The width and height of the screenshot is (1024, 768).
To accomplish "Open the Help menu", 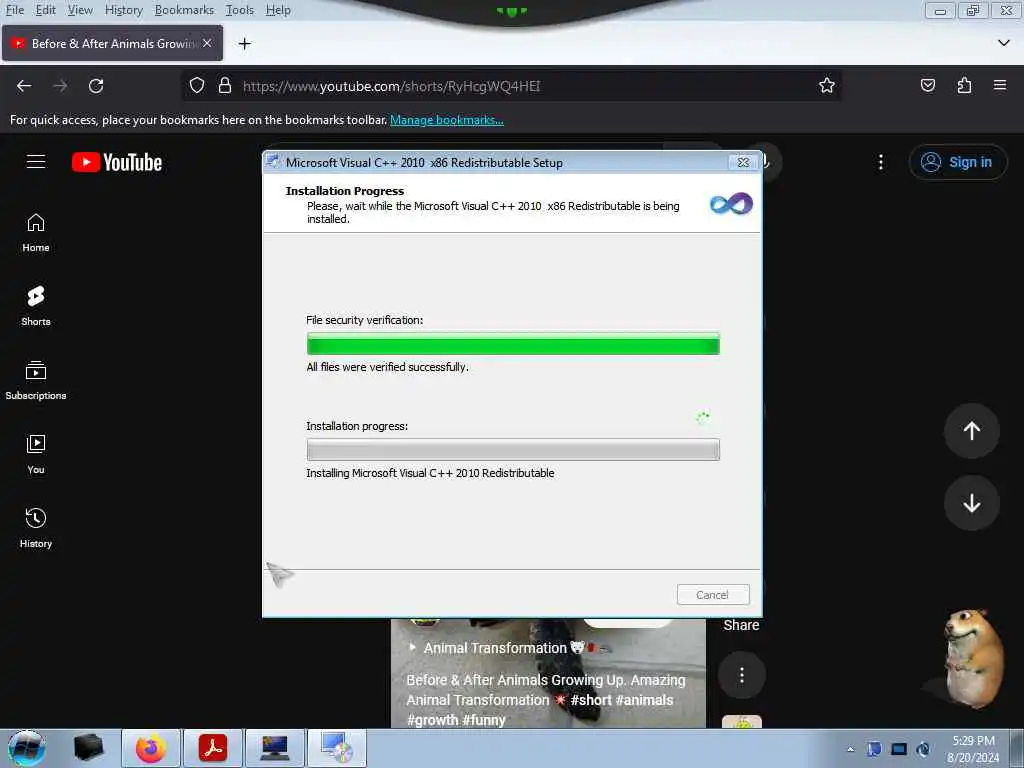I will 278,10.
